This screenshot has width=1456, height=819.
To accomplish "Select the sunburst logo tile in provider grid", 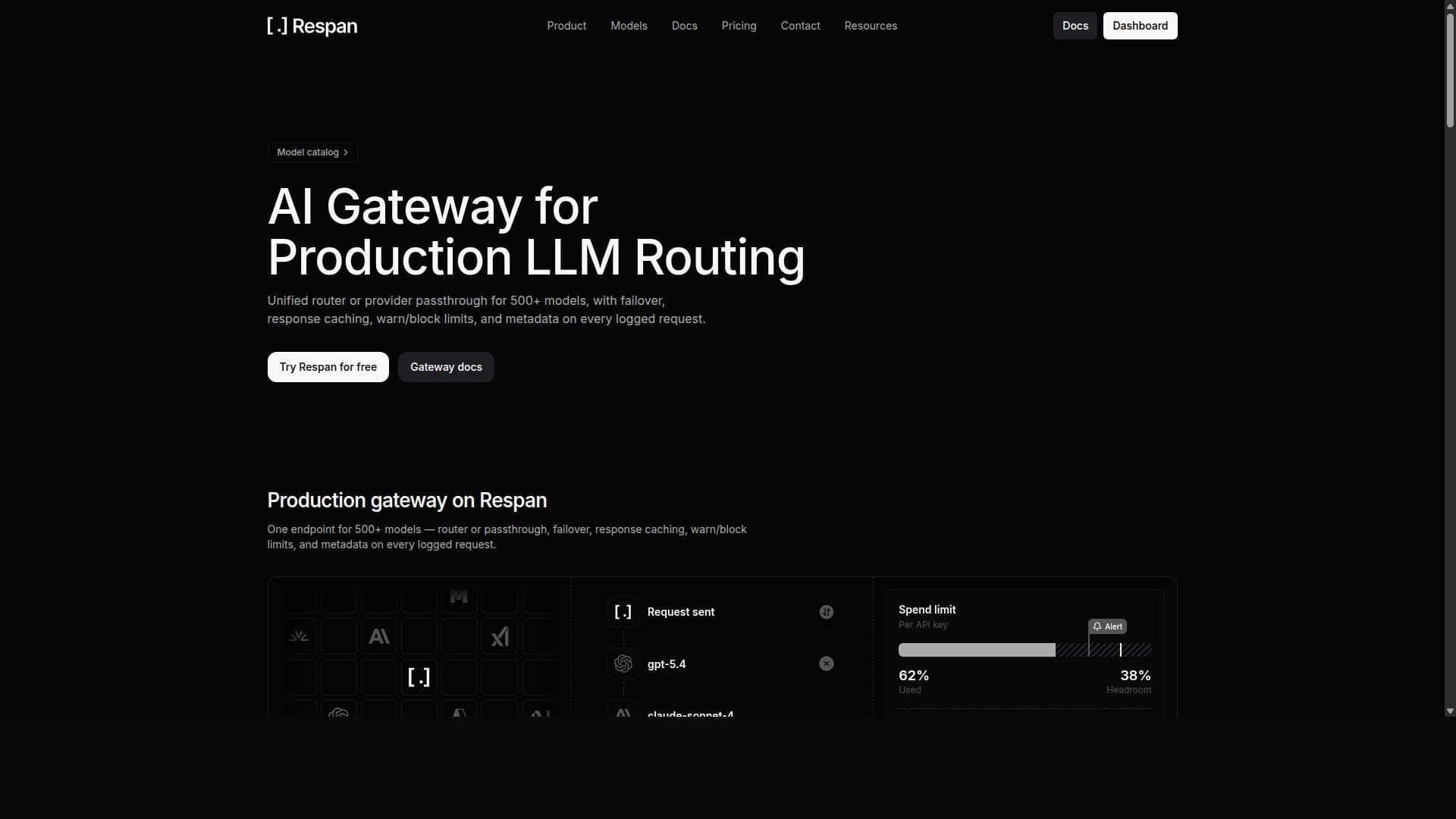I will pos(299,637).
